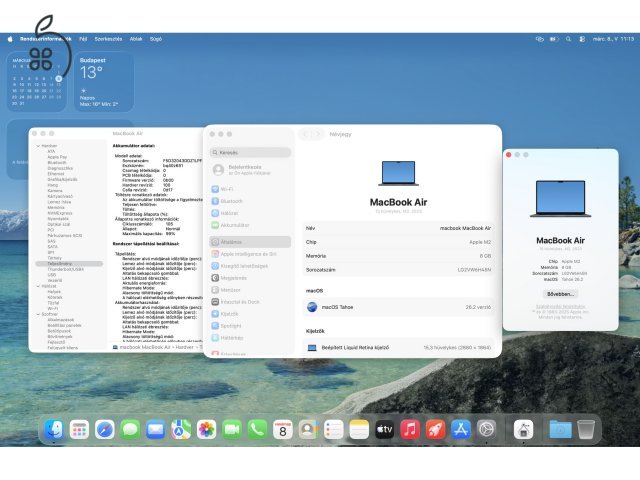Click Bejelentkezés Apple account sign-in row
The height and width of the screenshot is (480, 640).
point(250,170)
